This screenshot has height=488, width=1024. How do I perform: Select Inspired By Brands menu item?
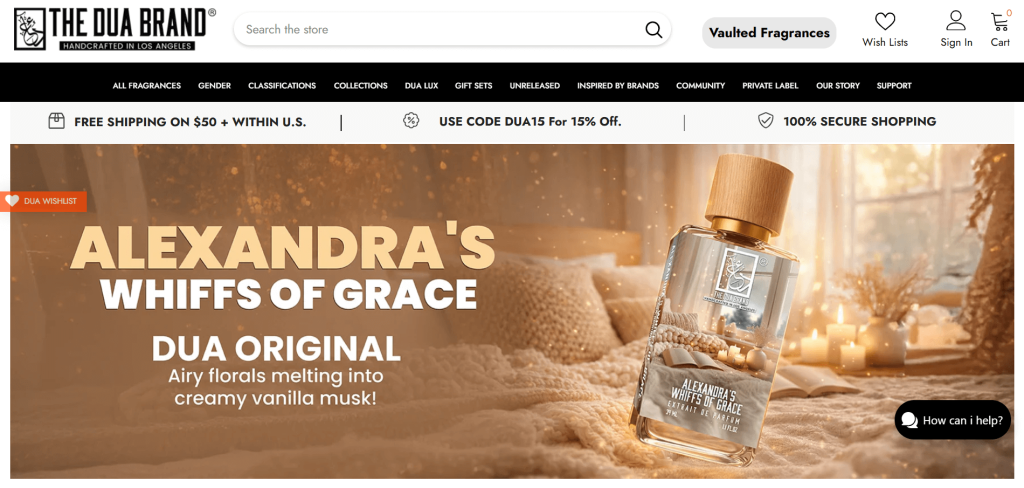(x=618, y=86)
